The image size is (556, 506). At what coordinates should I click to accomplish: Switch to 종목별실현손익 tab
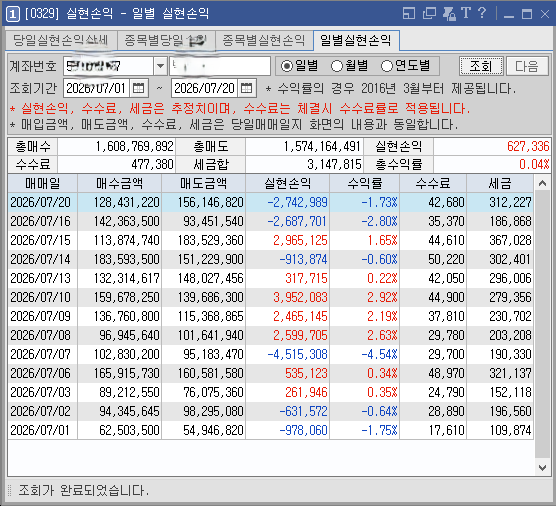(x=264, y=40)
